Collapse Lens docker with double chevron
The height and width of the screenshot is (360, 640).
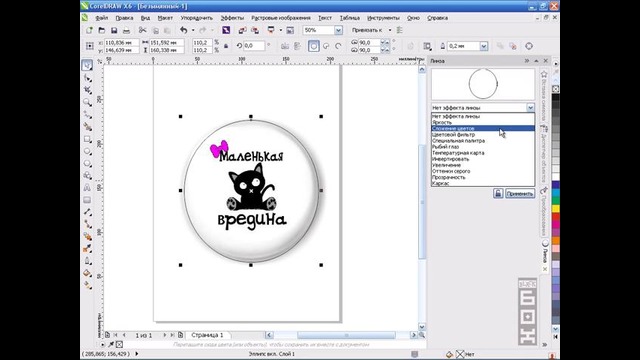click(527, 61)
